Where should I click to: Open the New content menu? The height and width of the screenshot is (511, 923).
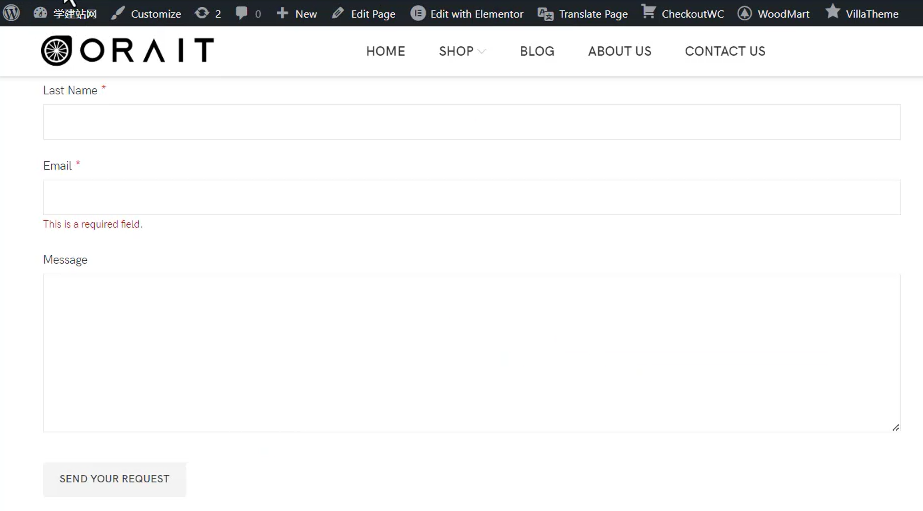(x=306, y=14)
